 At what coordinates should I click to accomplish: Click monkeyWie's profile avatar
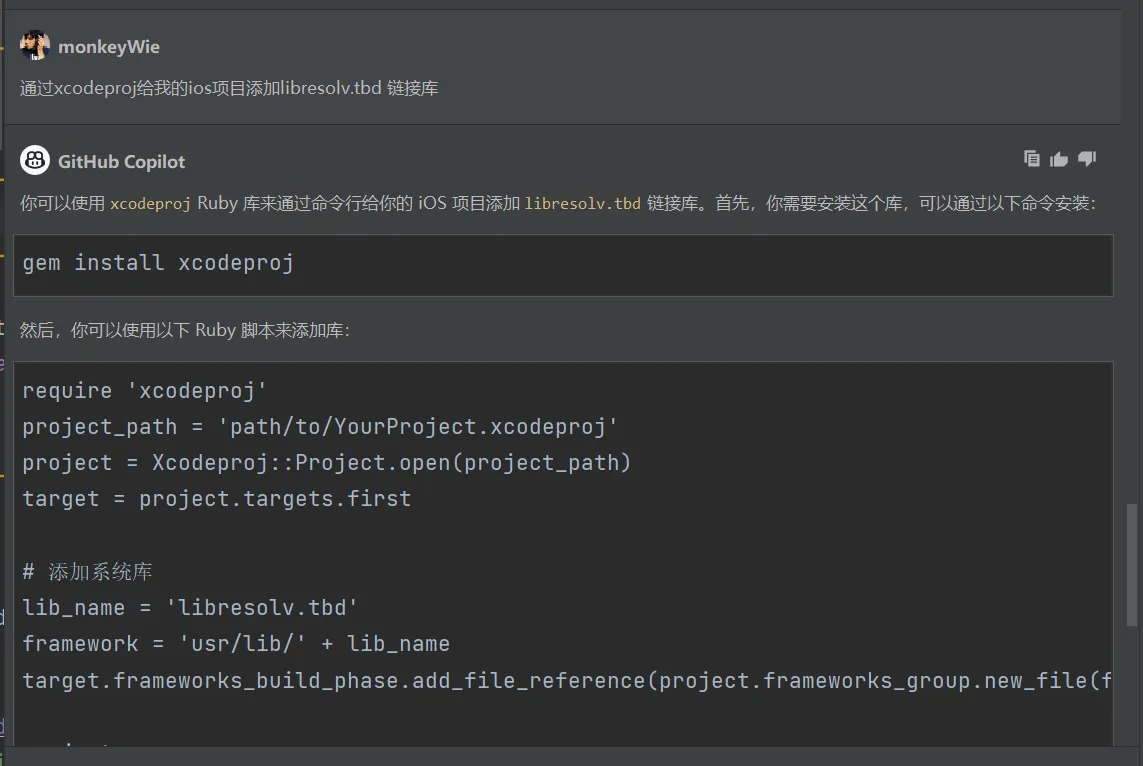(35, 46)
